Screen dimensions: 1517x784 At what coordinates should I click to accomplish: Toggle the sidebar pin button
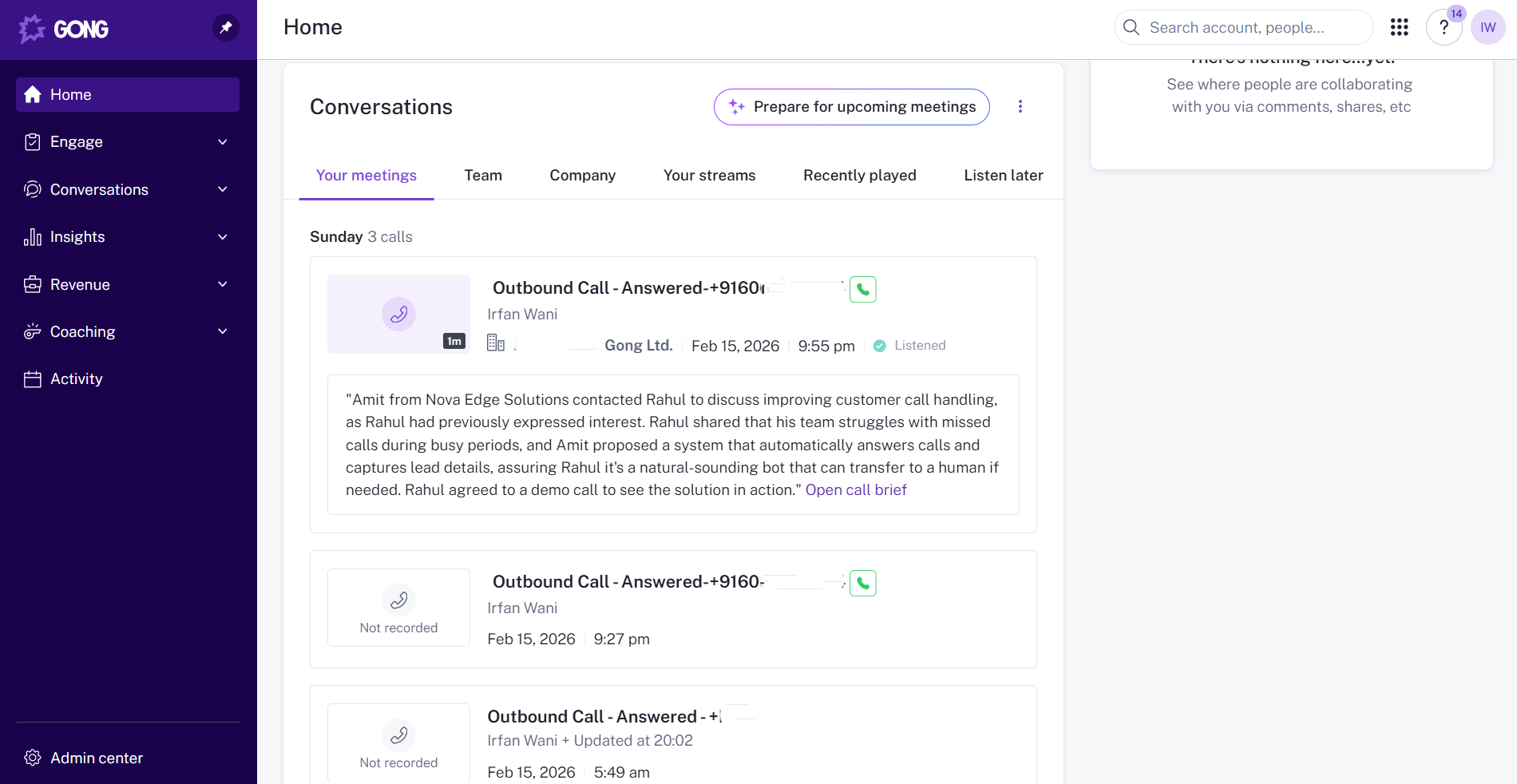pos(226,28)
